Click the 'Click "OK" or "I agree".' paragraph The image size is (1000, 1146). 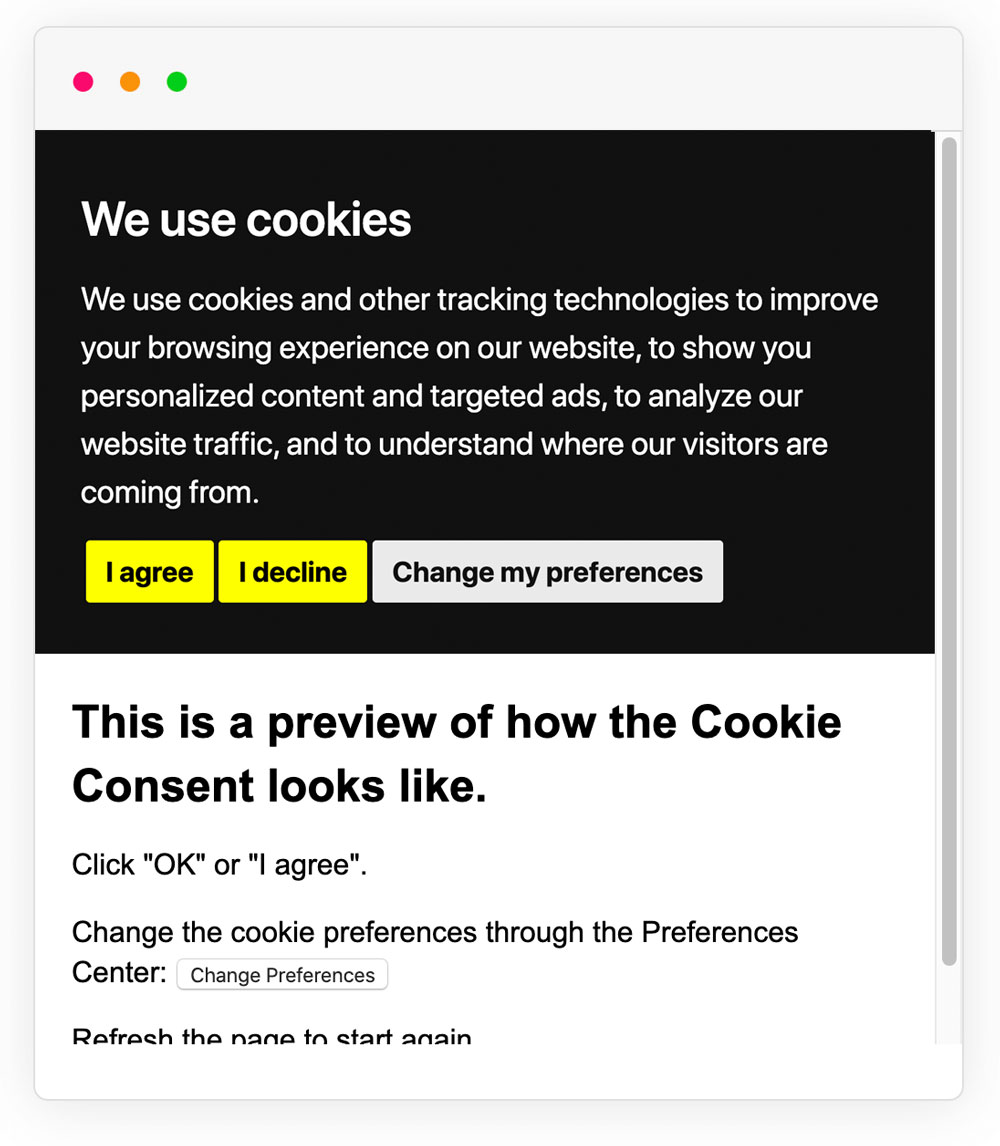219,865
